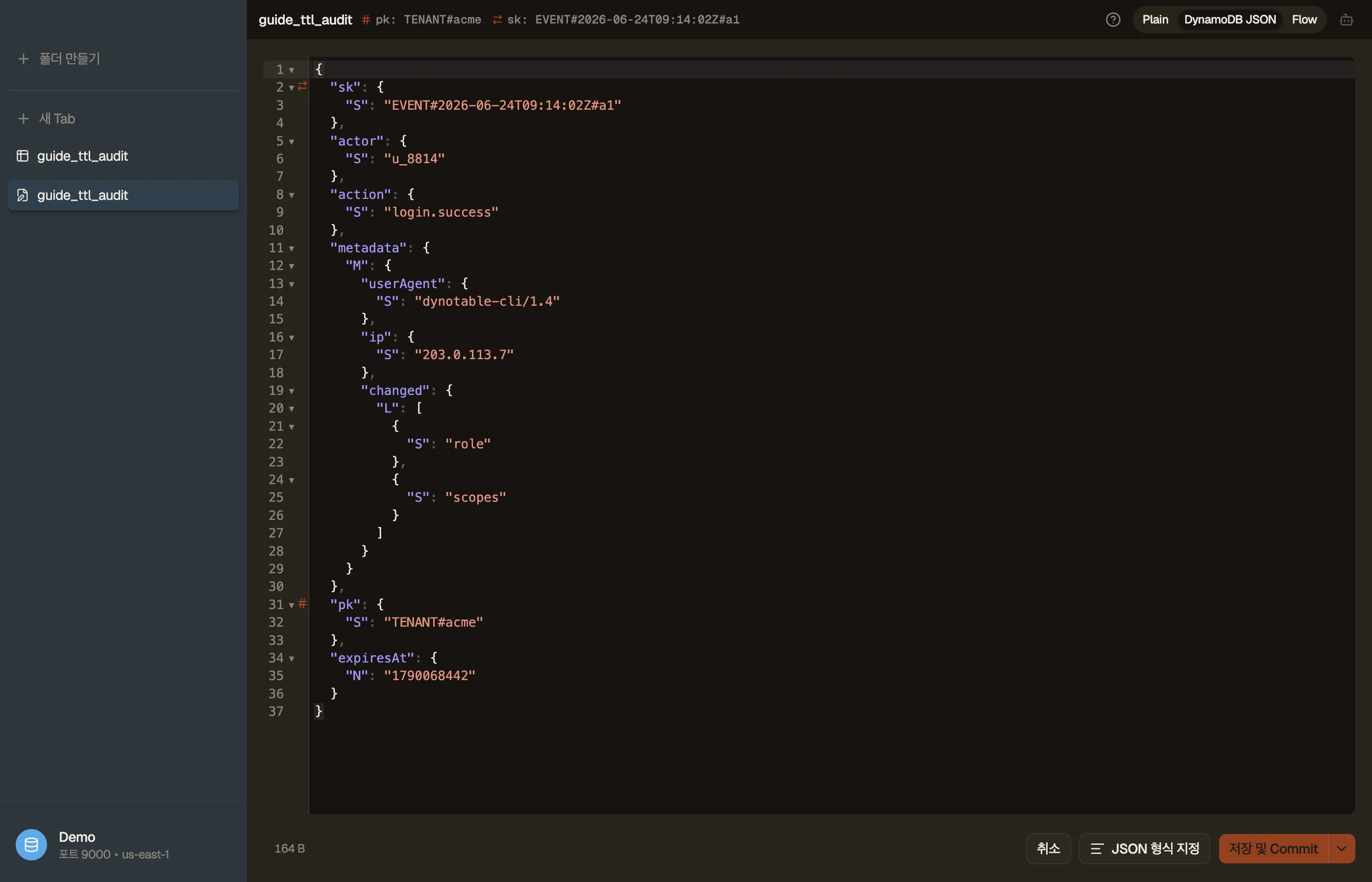Collapse the "pk" block at line 31
Image resolution: width=1372 pixels, height=882 pixels.
(292, 605)
